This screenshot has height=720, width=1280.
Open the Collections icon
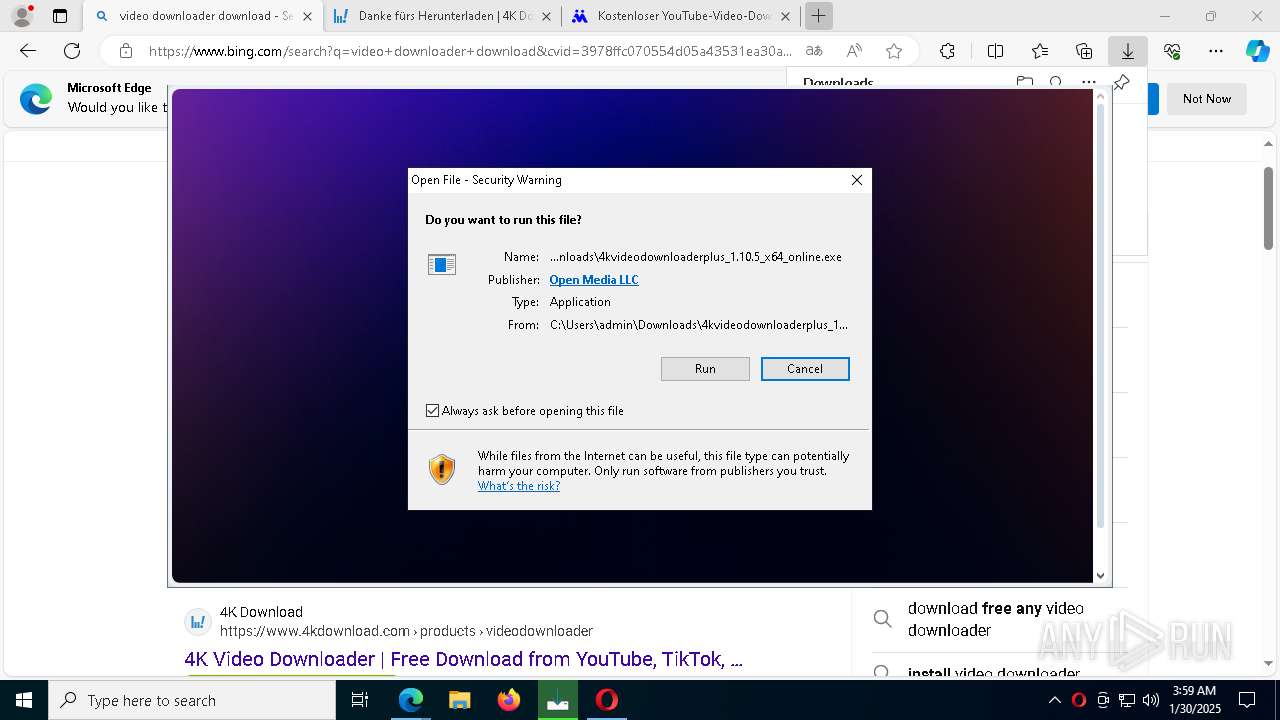1084,51
